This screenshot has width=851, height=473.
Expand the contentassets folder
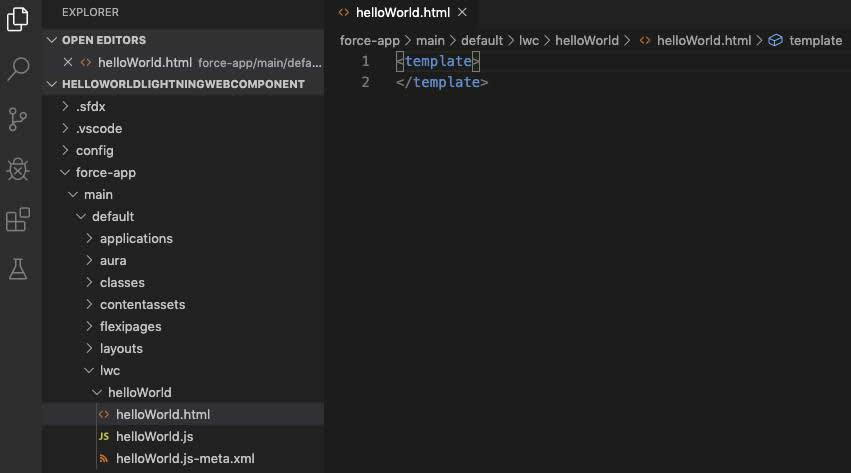point(90,304)
